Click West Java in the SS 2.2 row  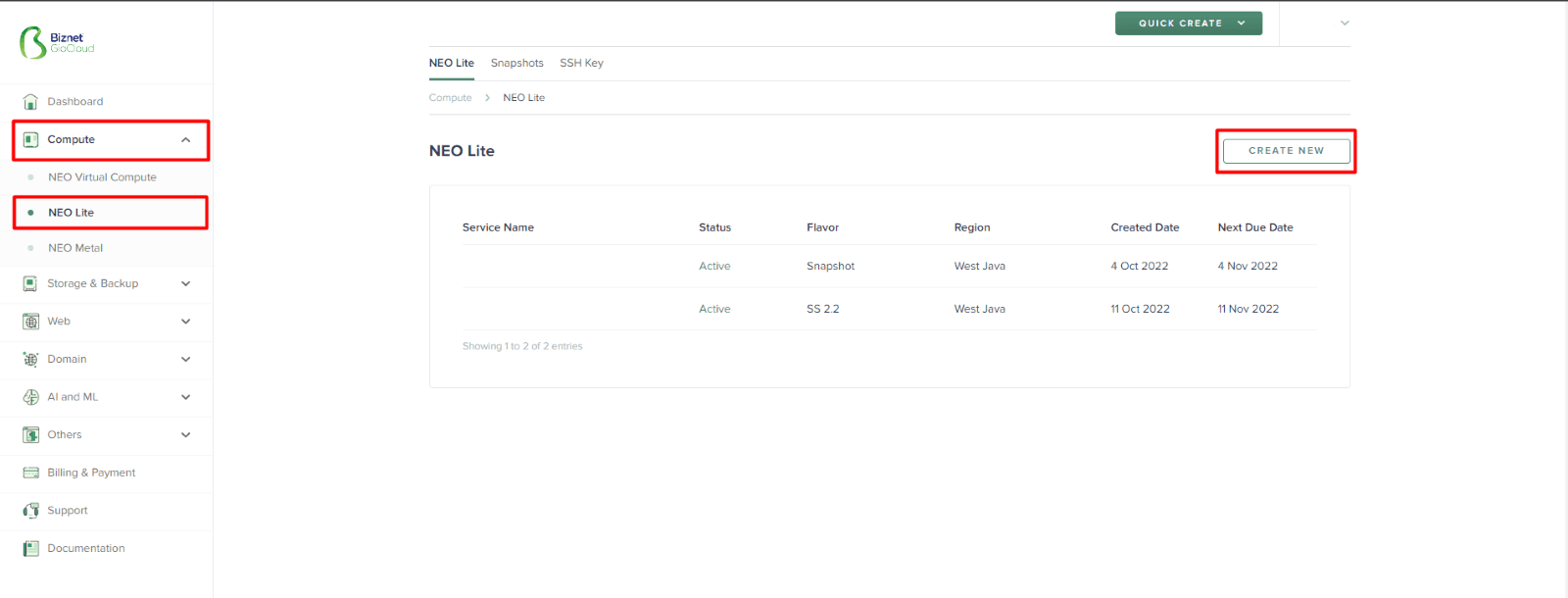(980, 309)
